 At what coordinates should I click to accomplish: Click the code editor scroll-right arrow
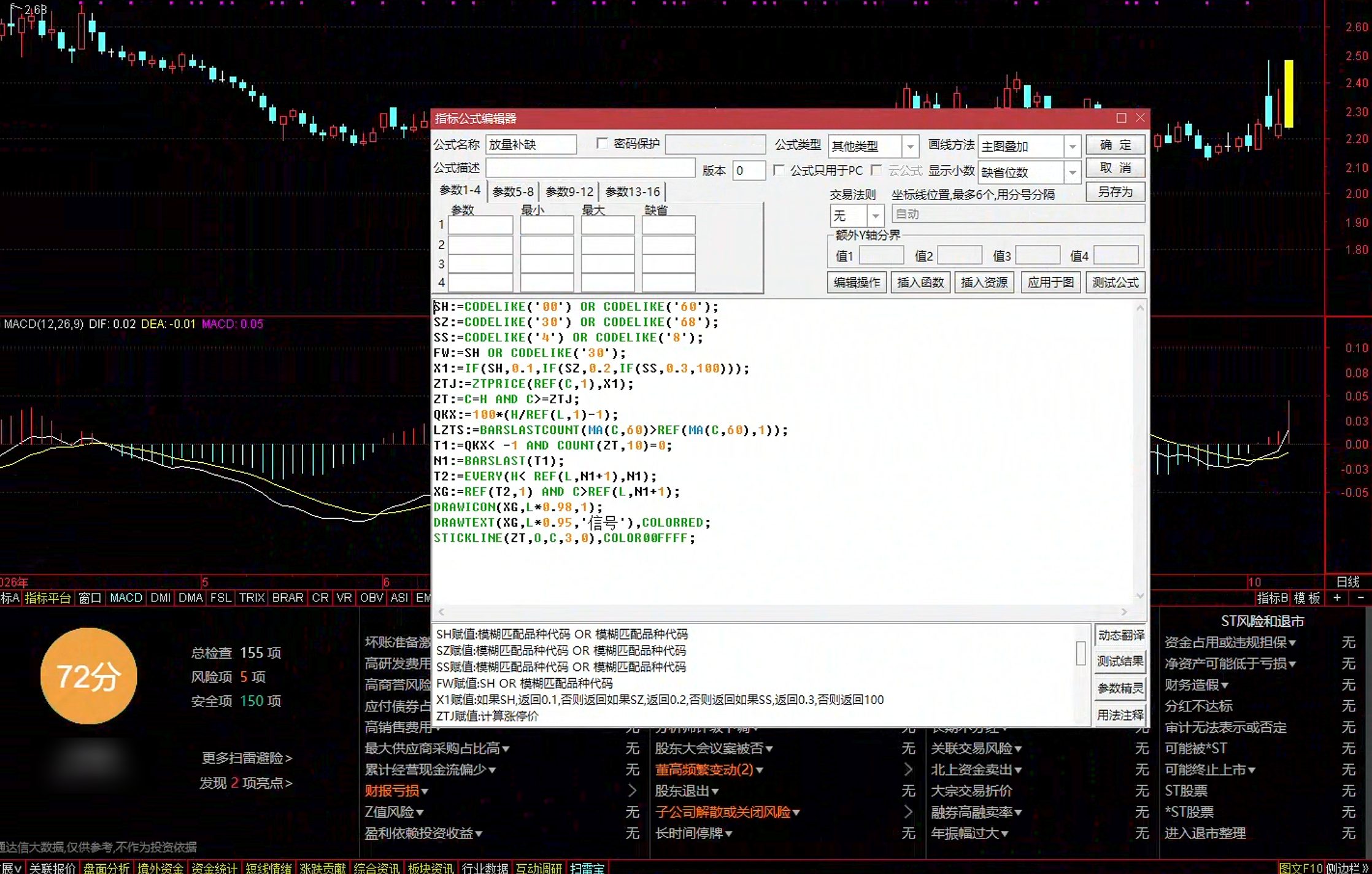tap(1124, 612)
